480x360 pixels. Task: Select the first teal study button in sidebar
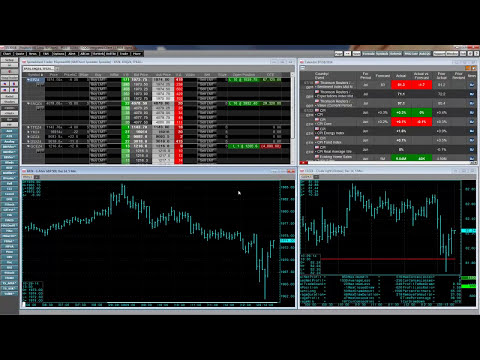click(x=9, y=131)
